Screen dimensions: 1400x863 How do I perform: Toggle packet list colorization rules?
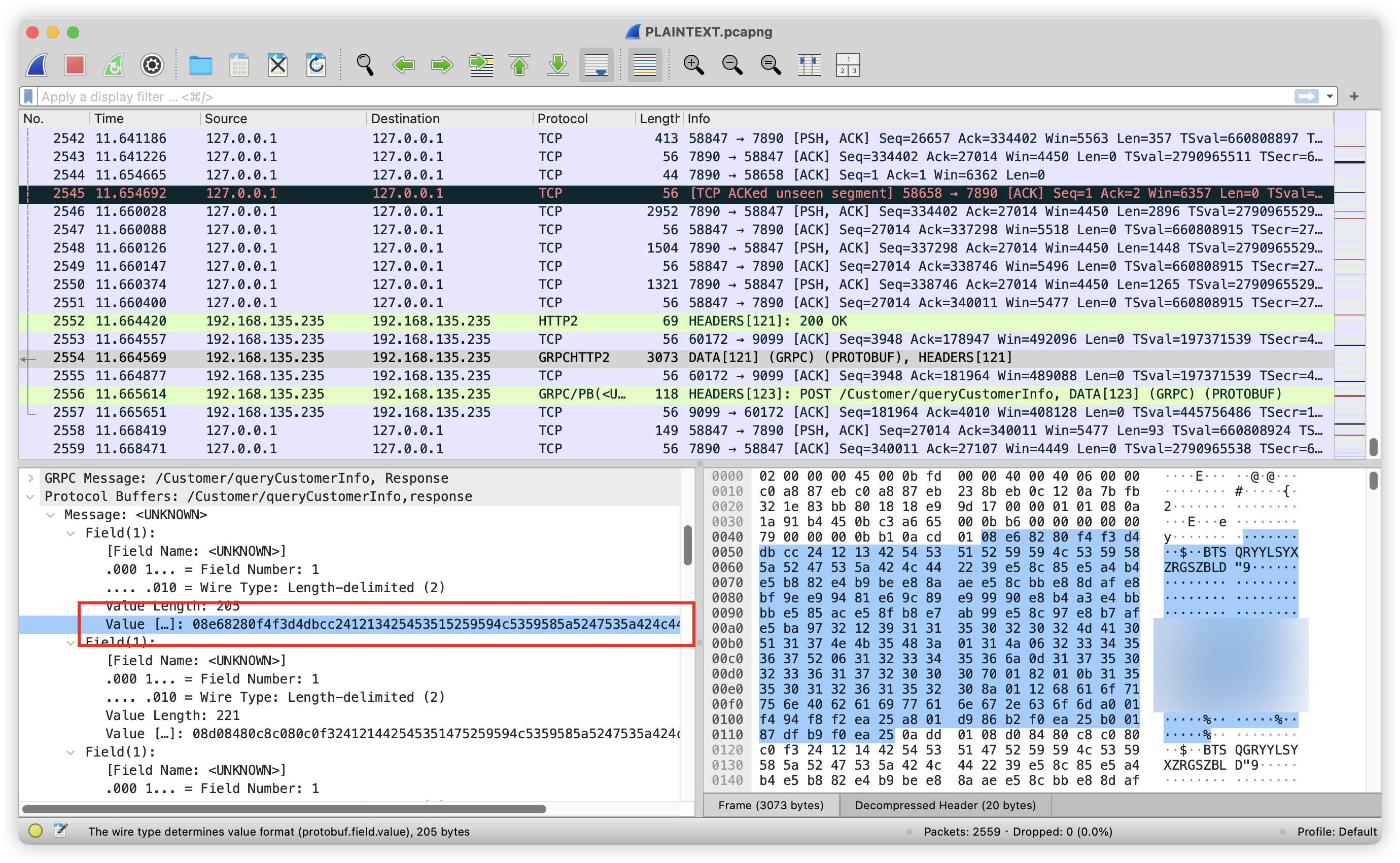(645, 65)
